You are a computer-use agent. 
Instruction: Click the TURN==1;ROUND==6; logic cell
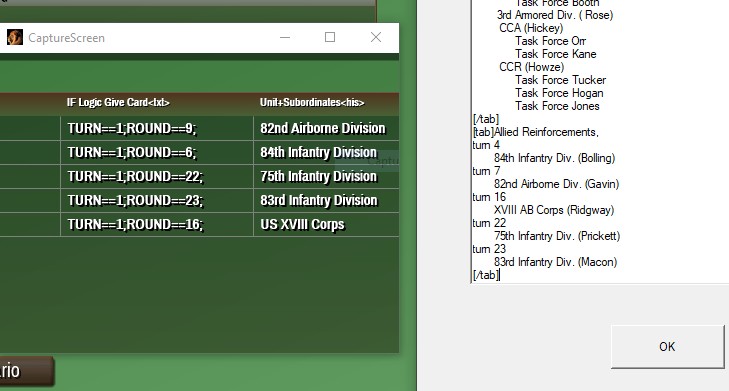pos(157,152)
